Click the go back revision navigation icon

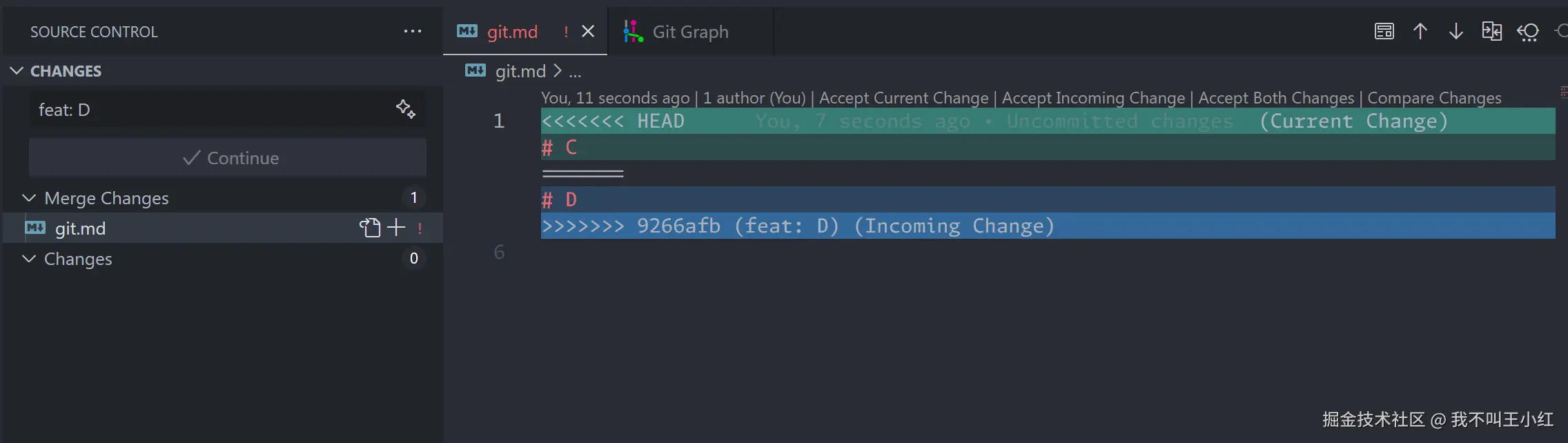pyautogui.click(x=1528, y=32)
